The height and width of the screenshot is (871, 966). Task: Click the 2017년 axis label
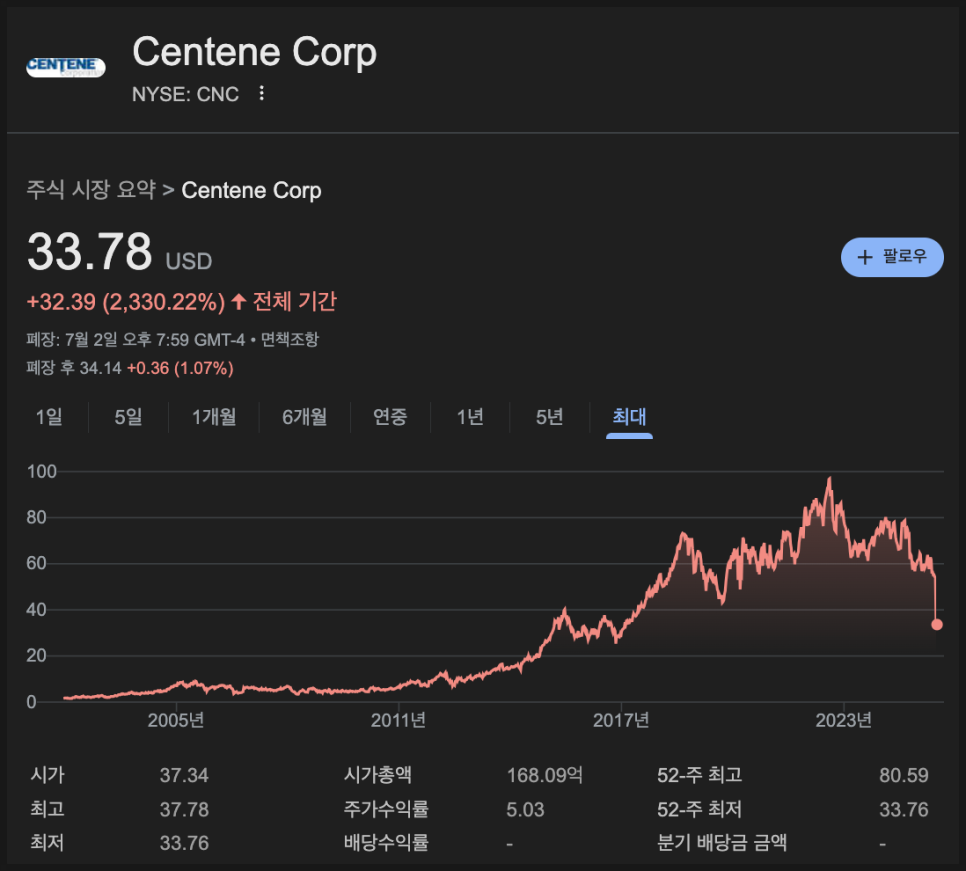pyautogui.click(x=621, y=720)
